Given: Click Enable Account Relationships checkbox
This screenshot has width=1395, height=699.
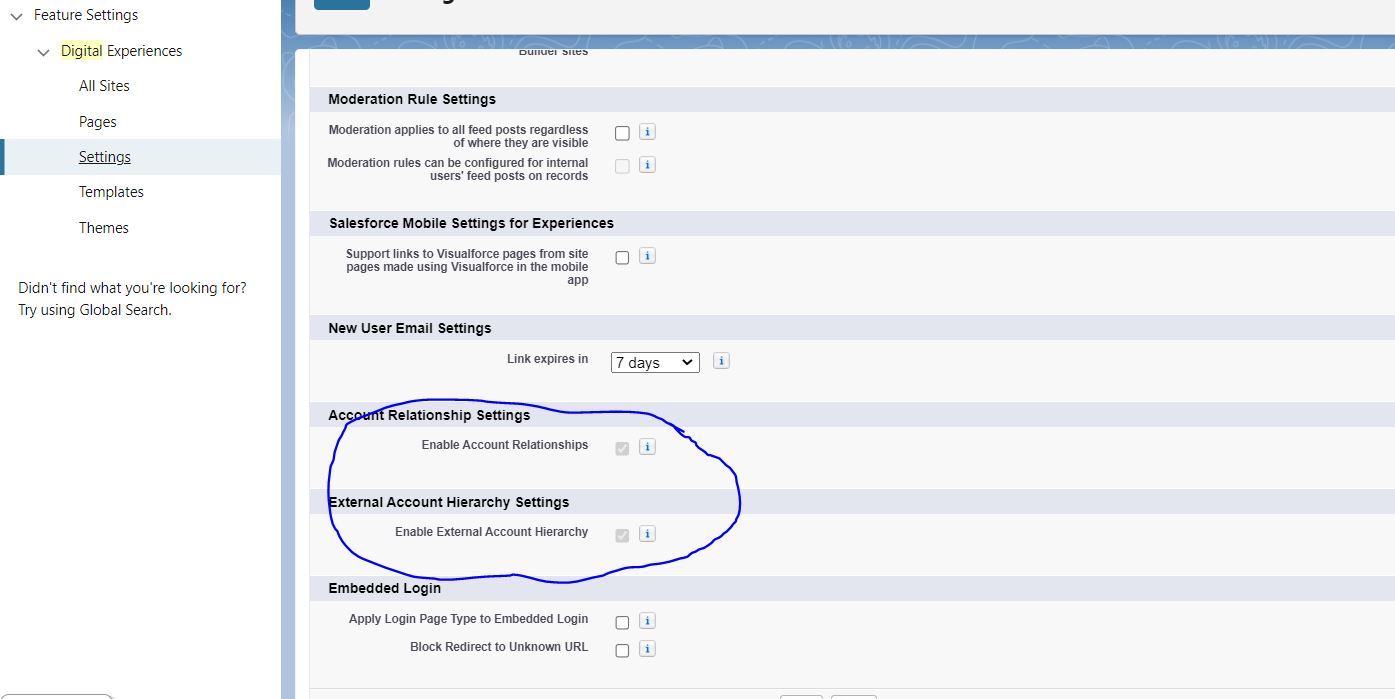Looking at the screenshot, I should [x=622, y=448].
